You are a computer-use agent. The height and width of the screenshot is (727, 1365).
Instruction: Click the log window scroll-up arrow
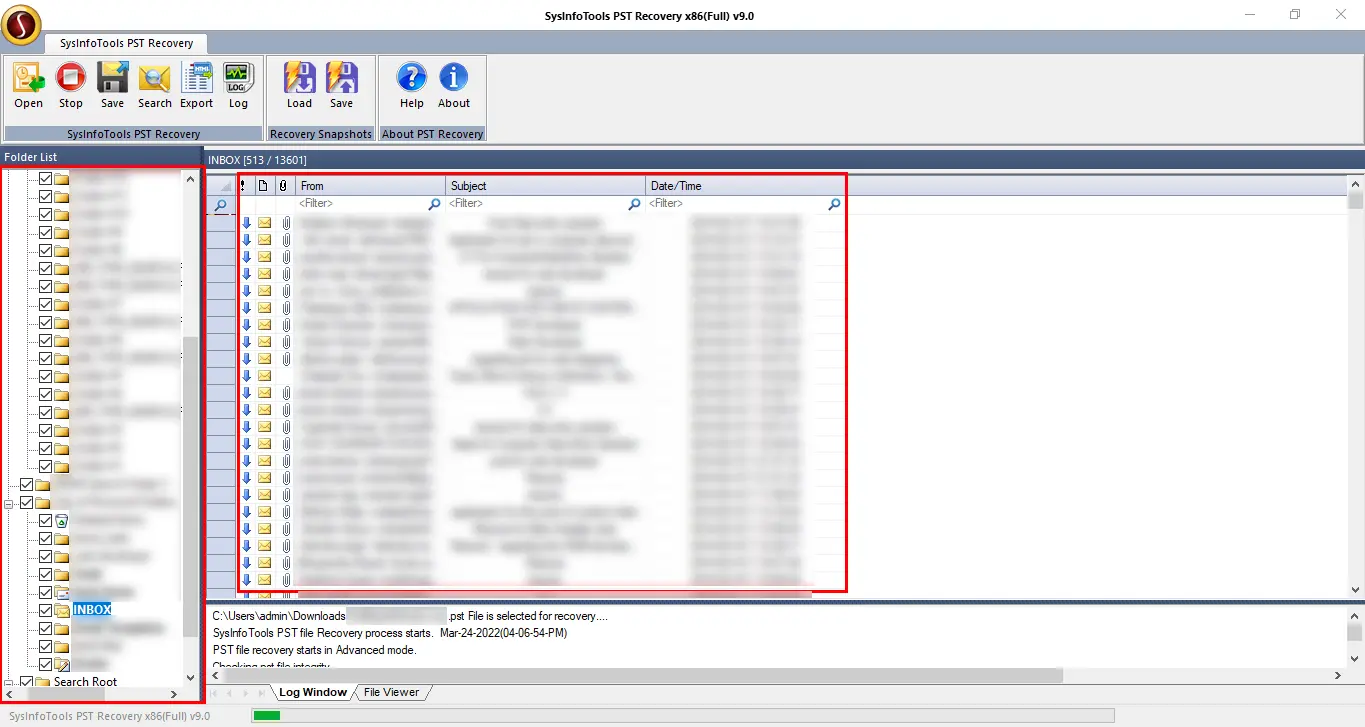click(x=1356, y=615)
